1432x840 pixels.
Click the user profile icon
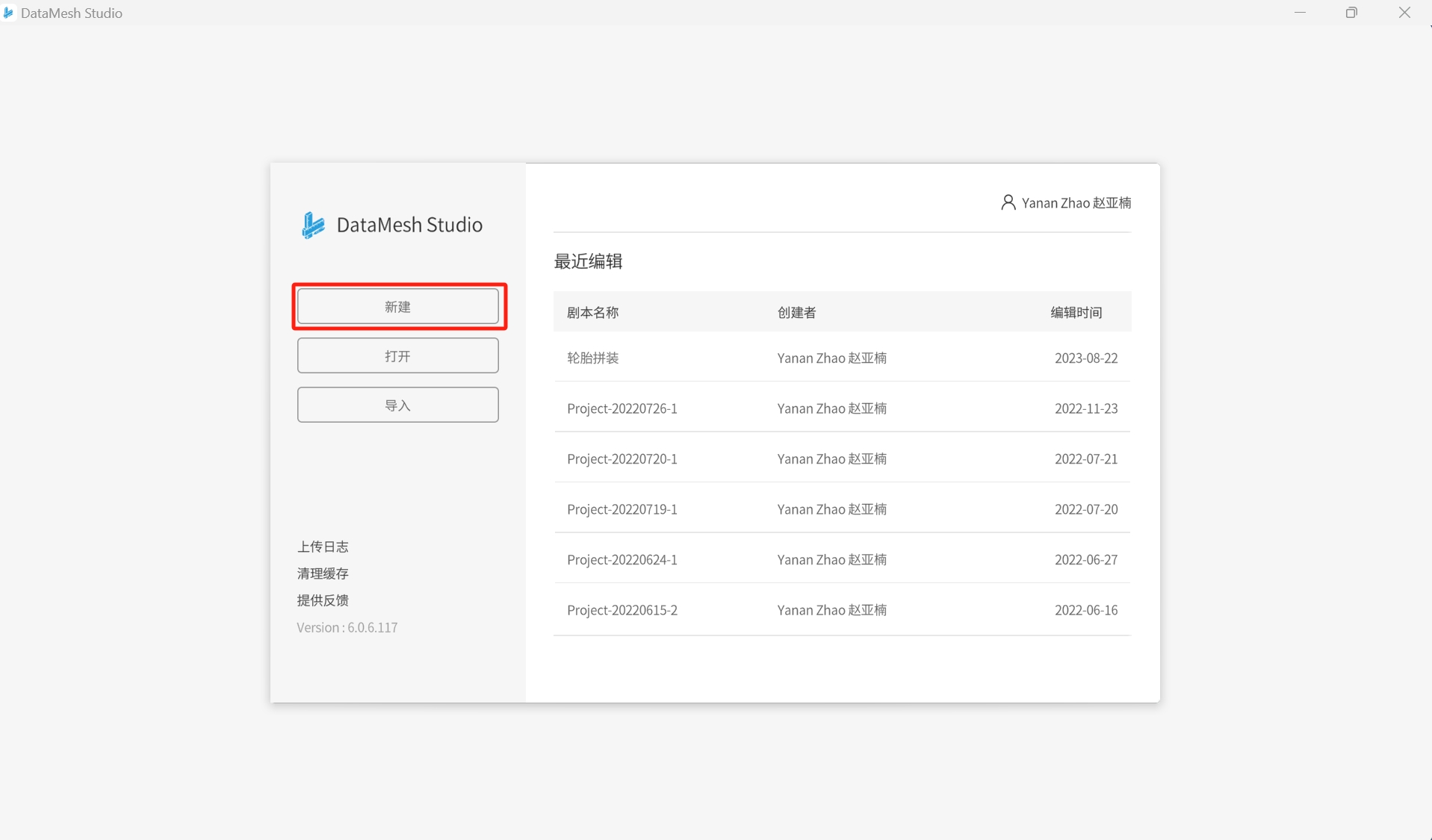point(1008,202)
